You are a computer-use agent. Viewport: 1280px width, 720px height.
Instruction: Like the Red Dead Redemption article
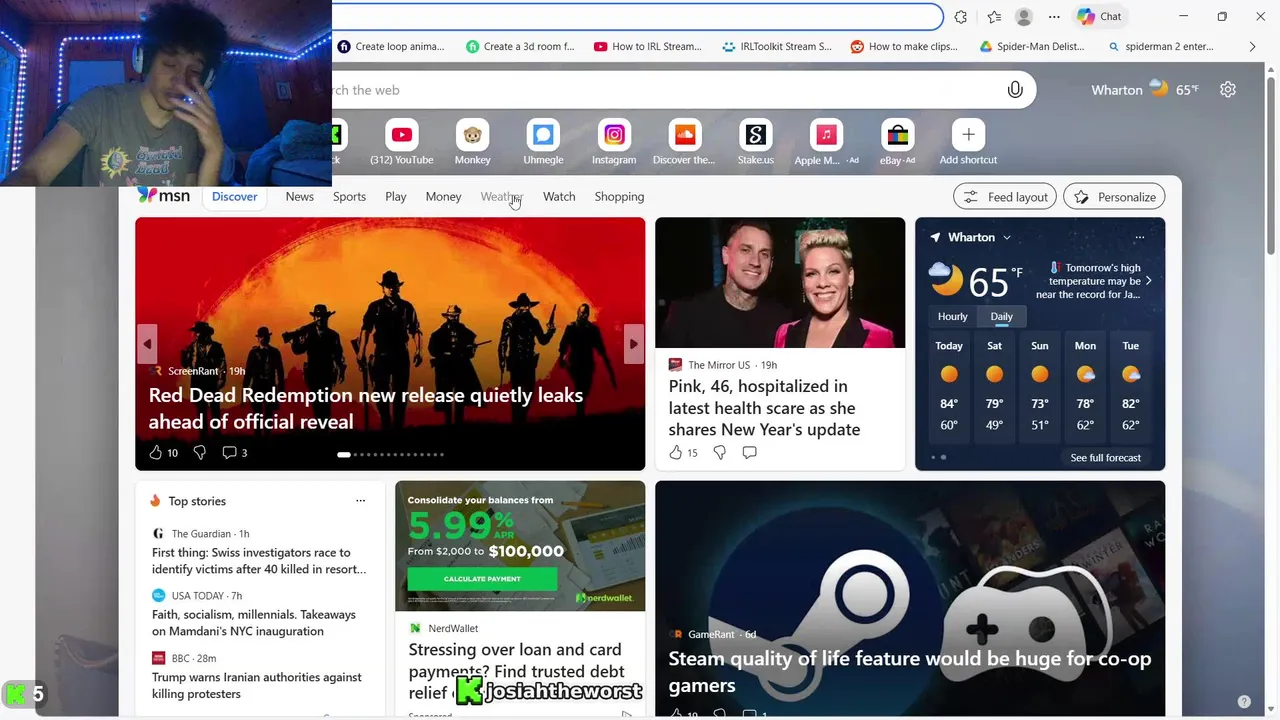(156, 453)
